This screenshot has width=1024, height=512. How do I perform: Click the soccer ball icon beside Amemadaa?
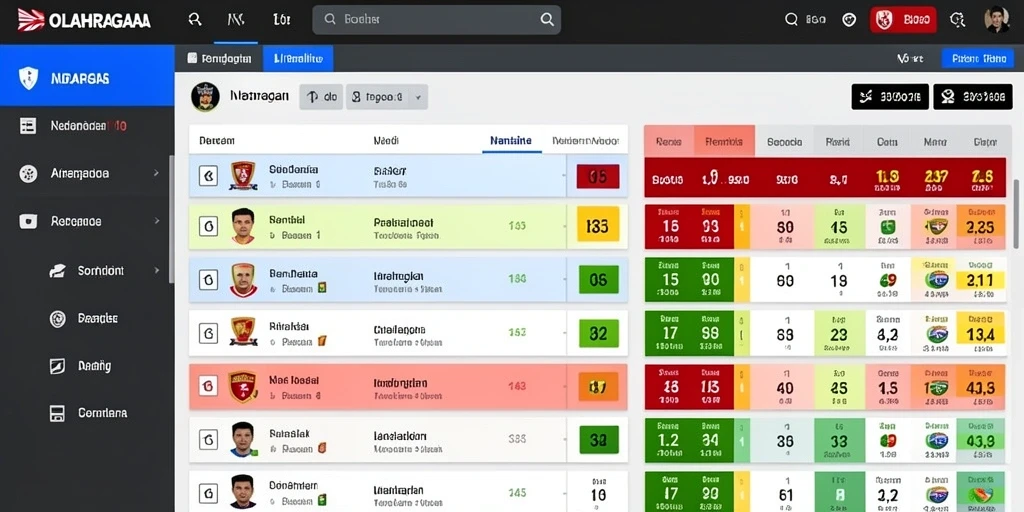pyautogui.click(x=28, y=174)
